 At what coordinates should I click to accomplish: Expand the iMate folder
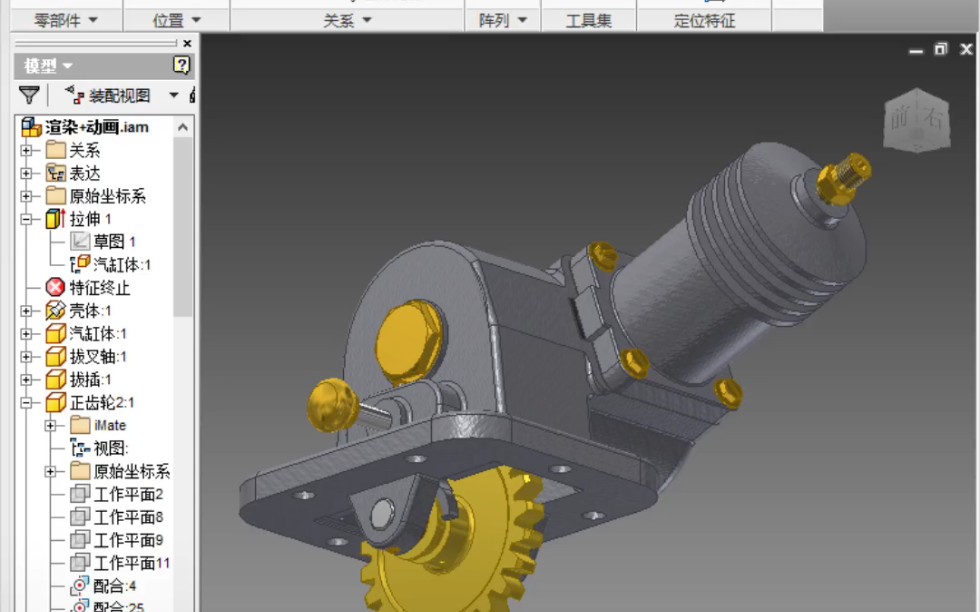51,426
